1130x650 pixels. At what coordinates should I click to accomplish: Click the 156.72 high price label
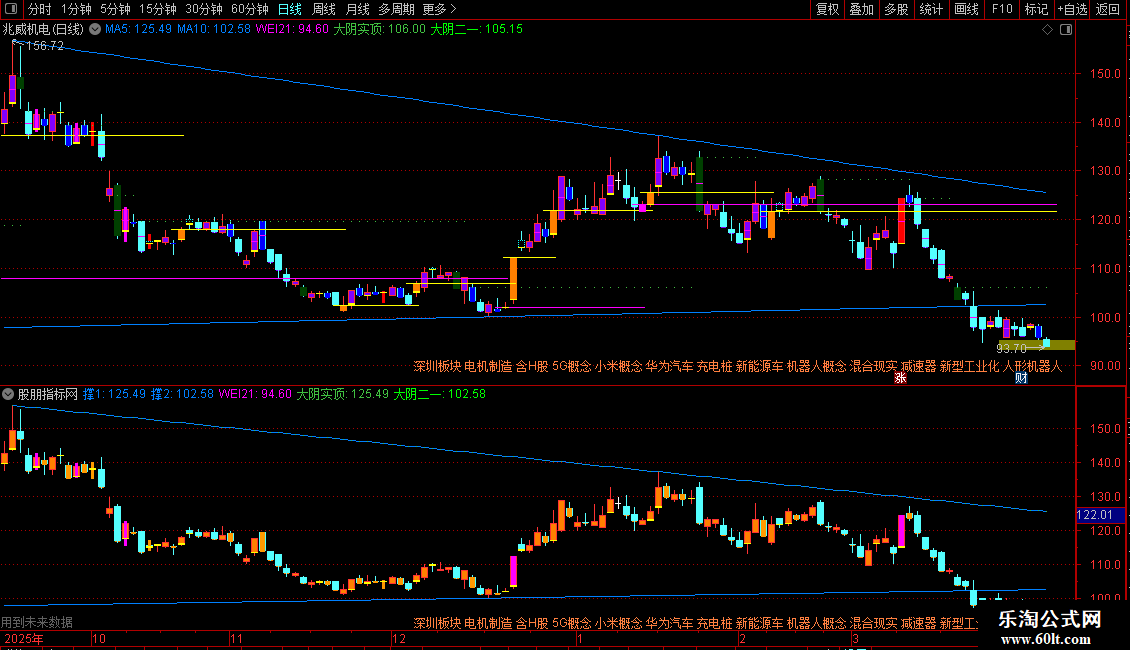click(45, 46)
